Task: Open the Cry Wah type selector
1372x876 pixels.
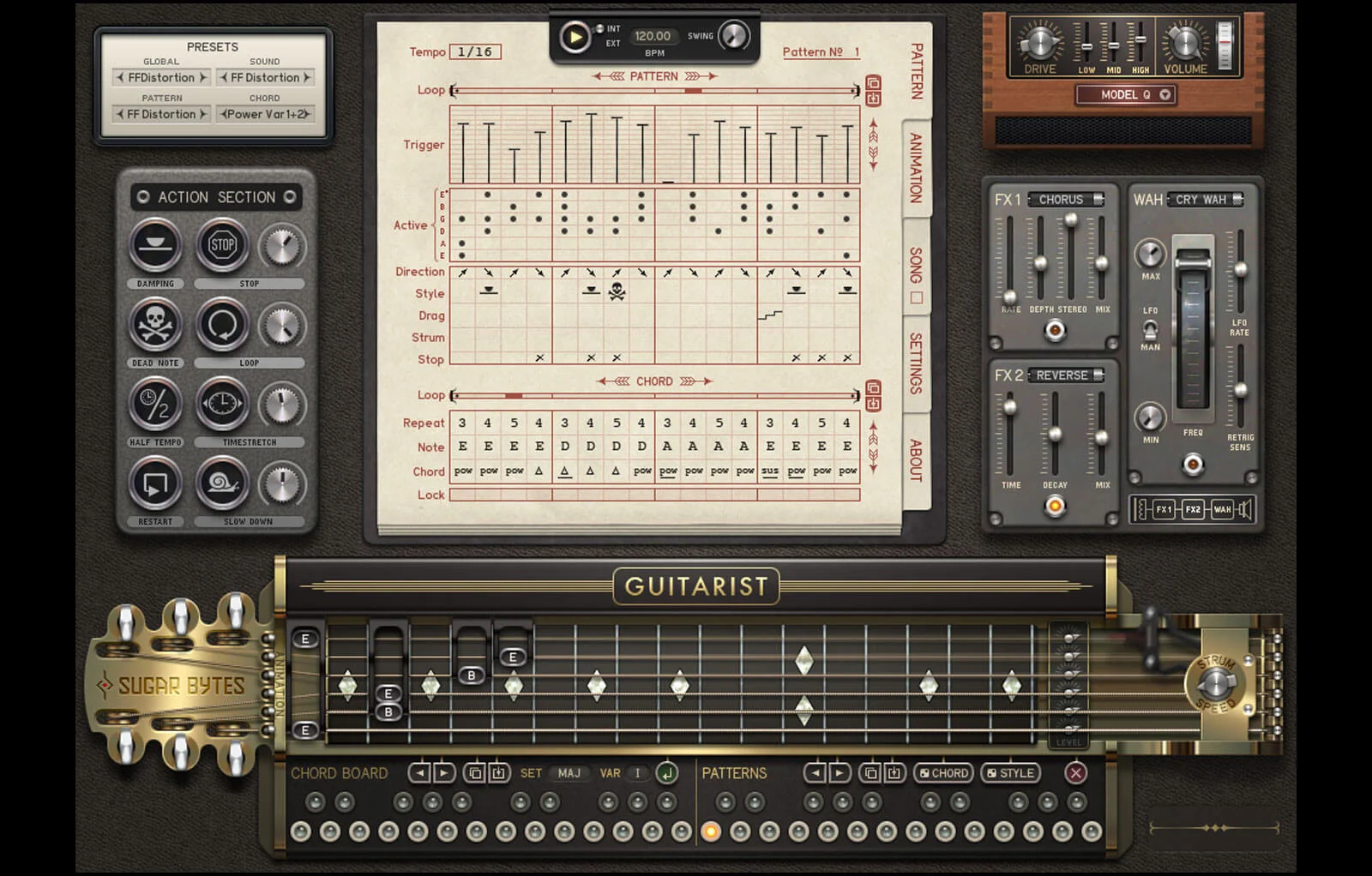Action: (1205, 199)
